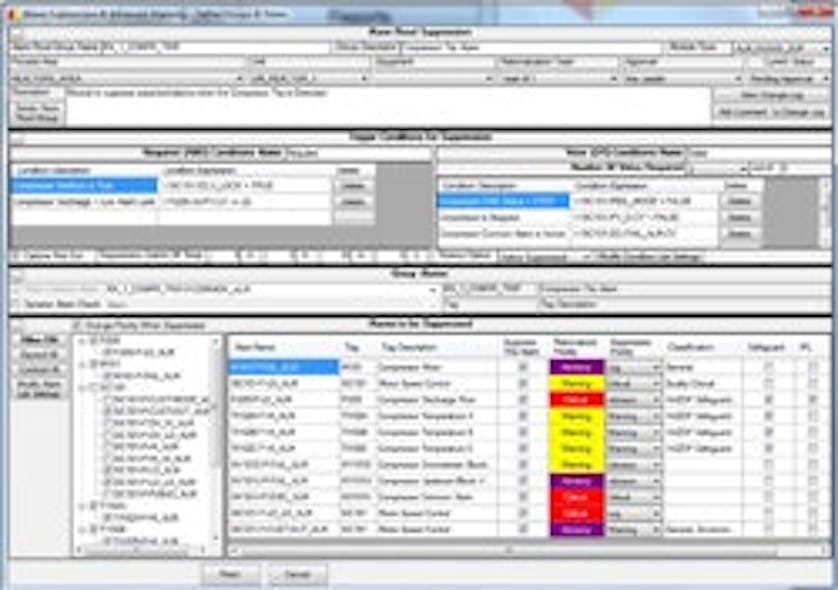Enable the Change Priority When Suppressed checkbox
Image resolution: width=838 pixels, height=590 pixels.
78,325
